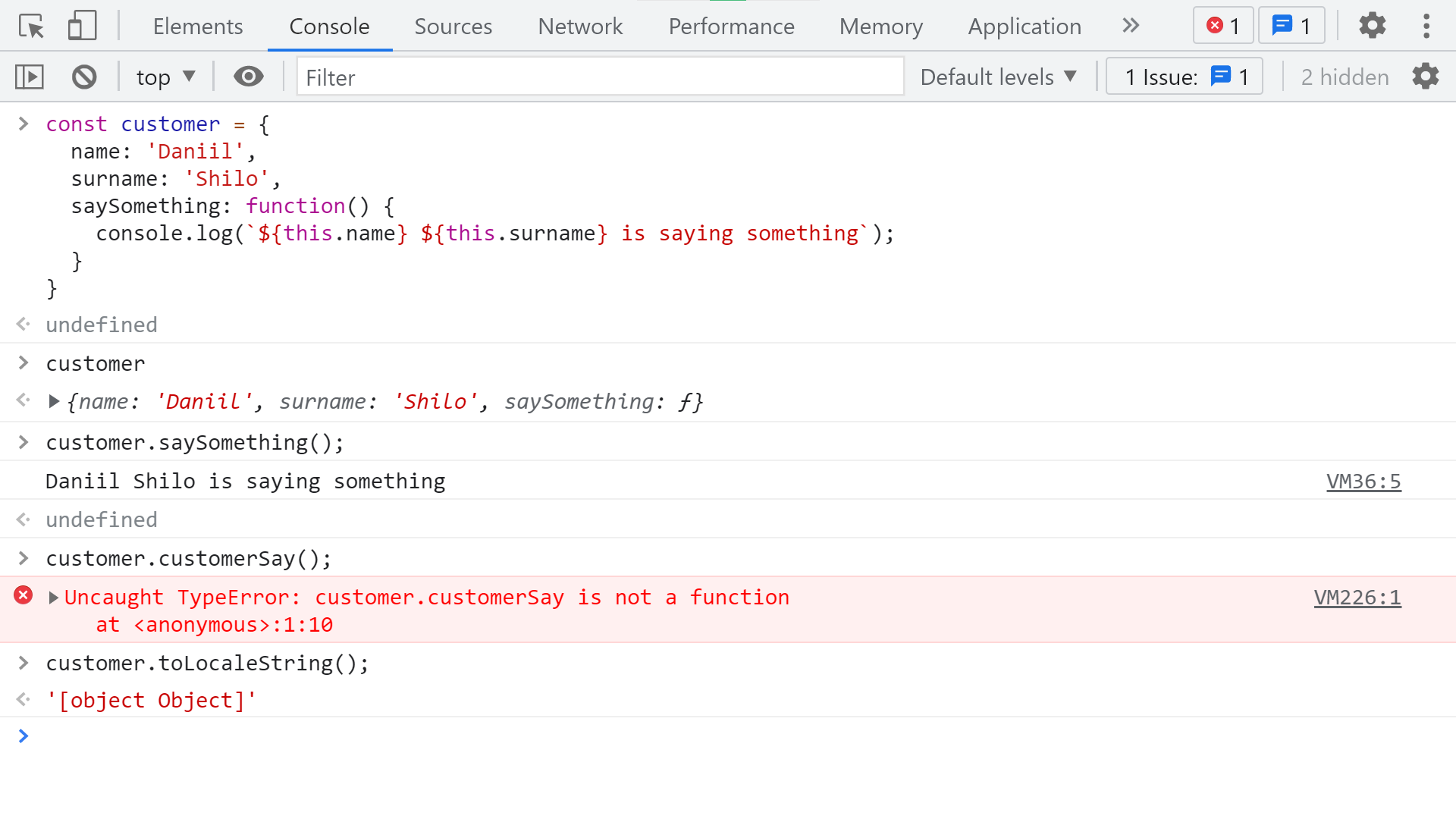Show more tabs with double chevron
The height and width of the screenshot is (819, 1456).
pyautogui.click(x=1131, y=27)
